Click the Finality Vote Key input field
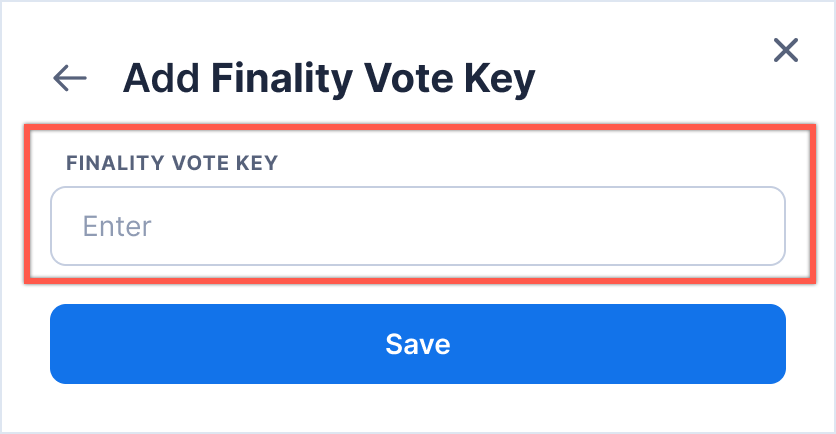 [417, 226]
